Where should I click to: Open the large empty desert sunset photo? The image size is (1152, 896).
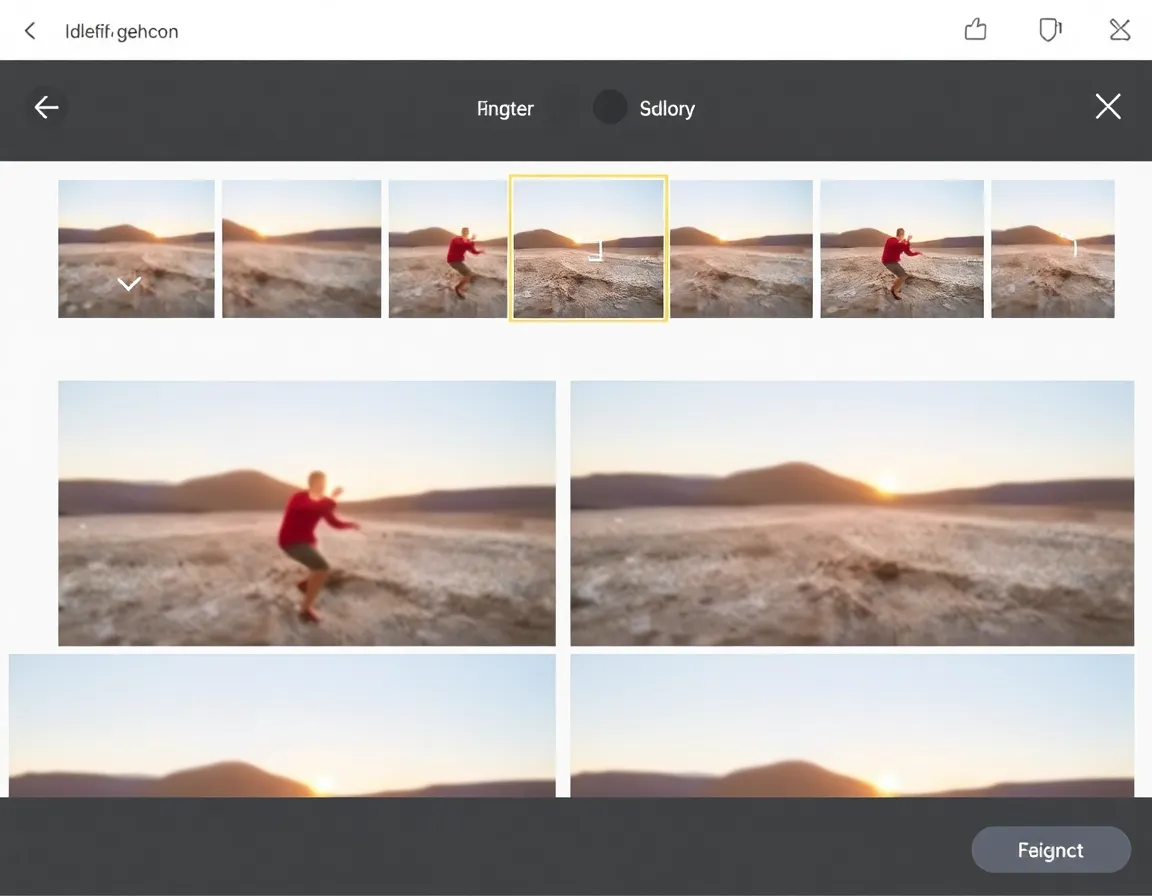(x=852, y=513)
